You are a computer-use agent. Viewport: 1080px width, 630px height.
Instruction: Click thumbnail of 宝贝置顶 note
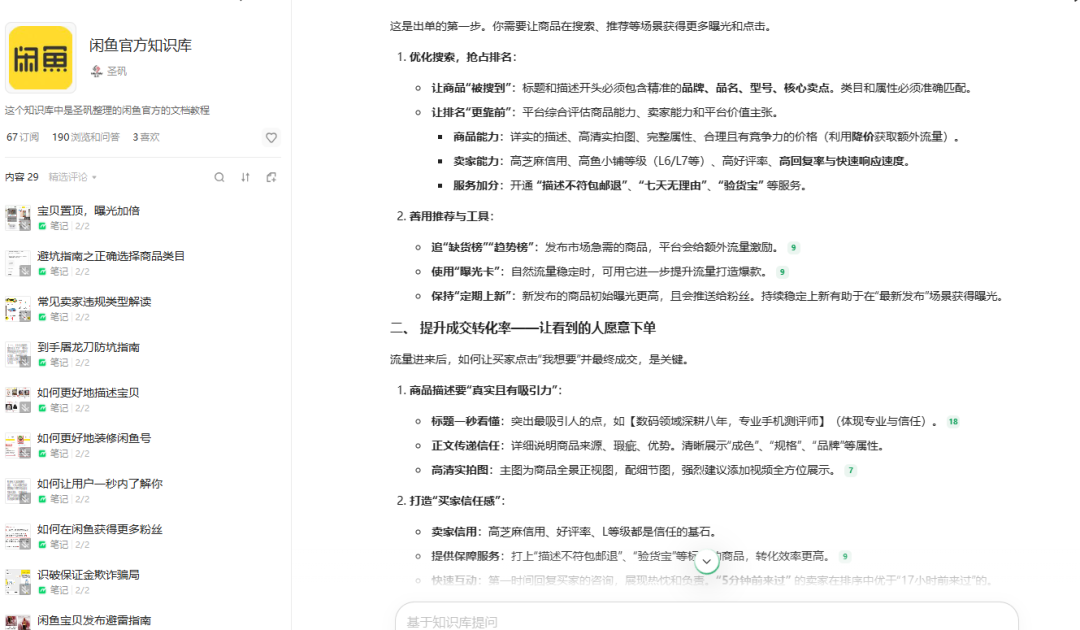click(18, 218)
